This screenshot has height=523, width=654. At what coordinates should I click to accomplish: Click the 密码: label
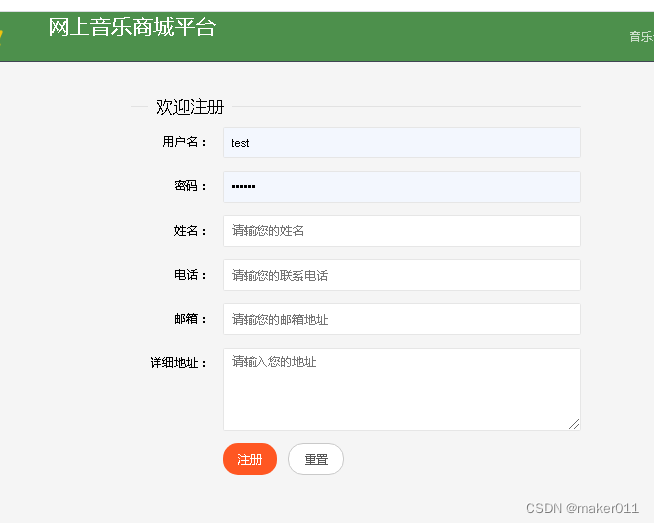tap(190, 186)
